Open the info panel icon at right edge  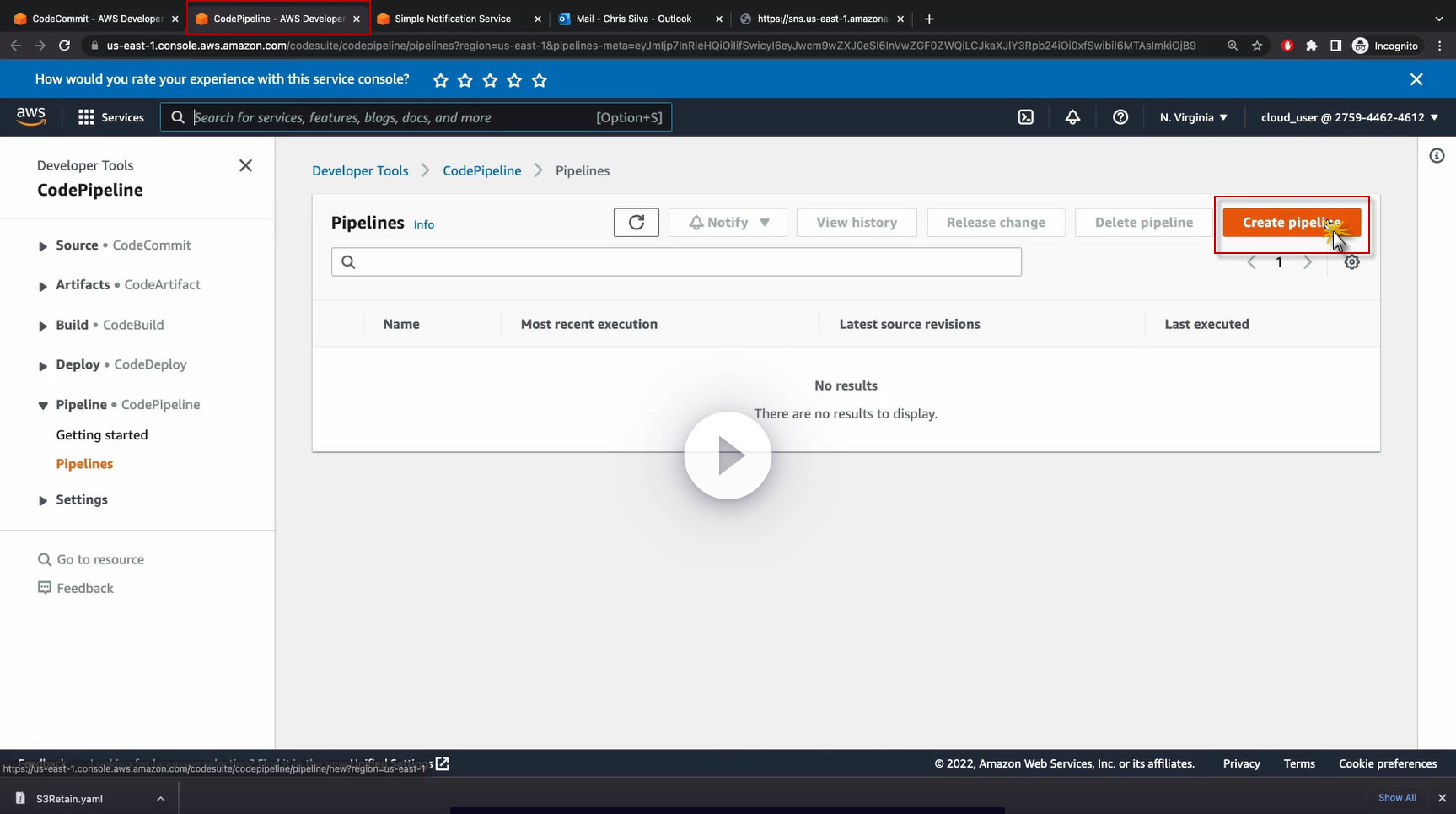click(1437, 156)
